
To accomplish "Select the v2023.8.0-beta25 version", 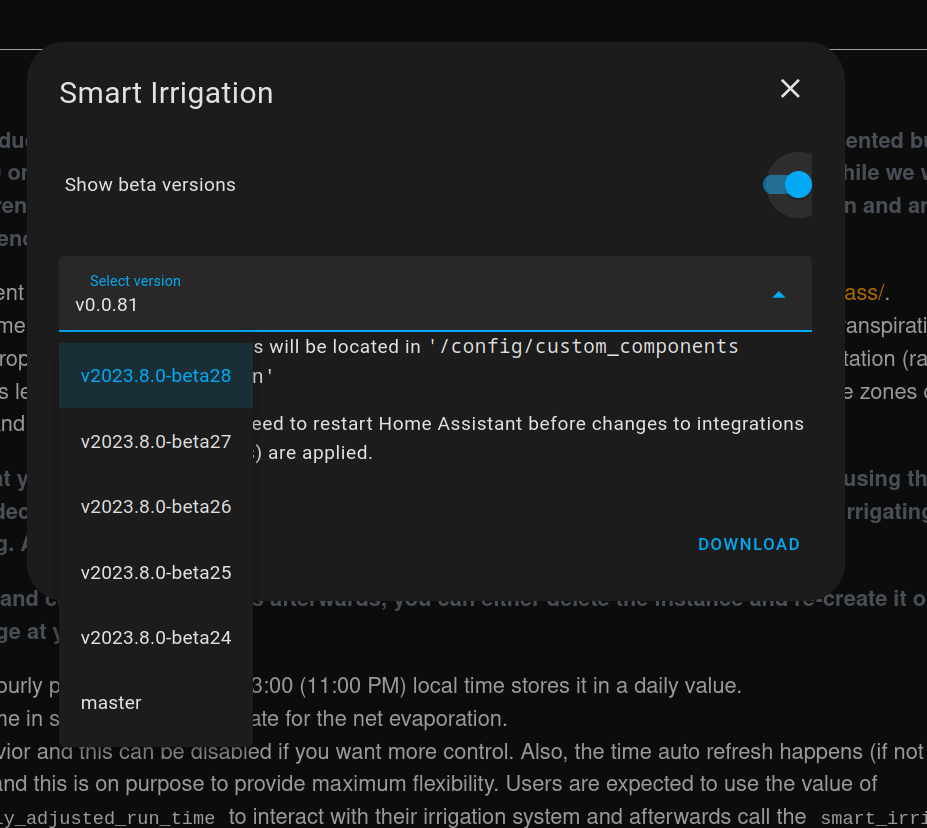I will coord(155,572).
